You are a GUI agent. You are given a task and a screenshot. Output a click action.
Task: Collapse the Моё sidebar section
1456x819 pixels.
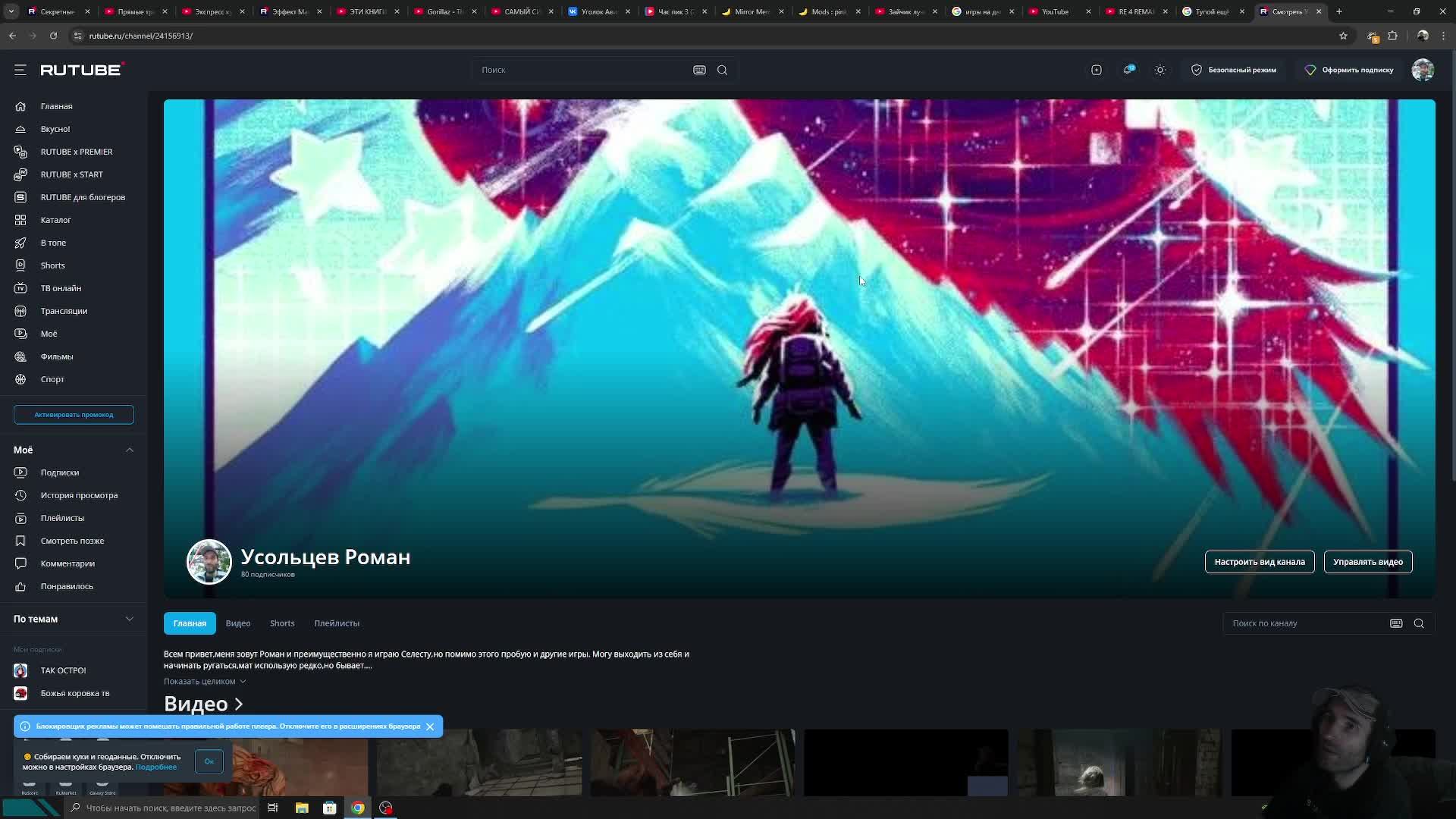[x=130, y=450]
